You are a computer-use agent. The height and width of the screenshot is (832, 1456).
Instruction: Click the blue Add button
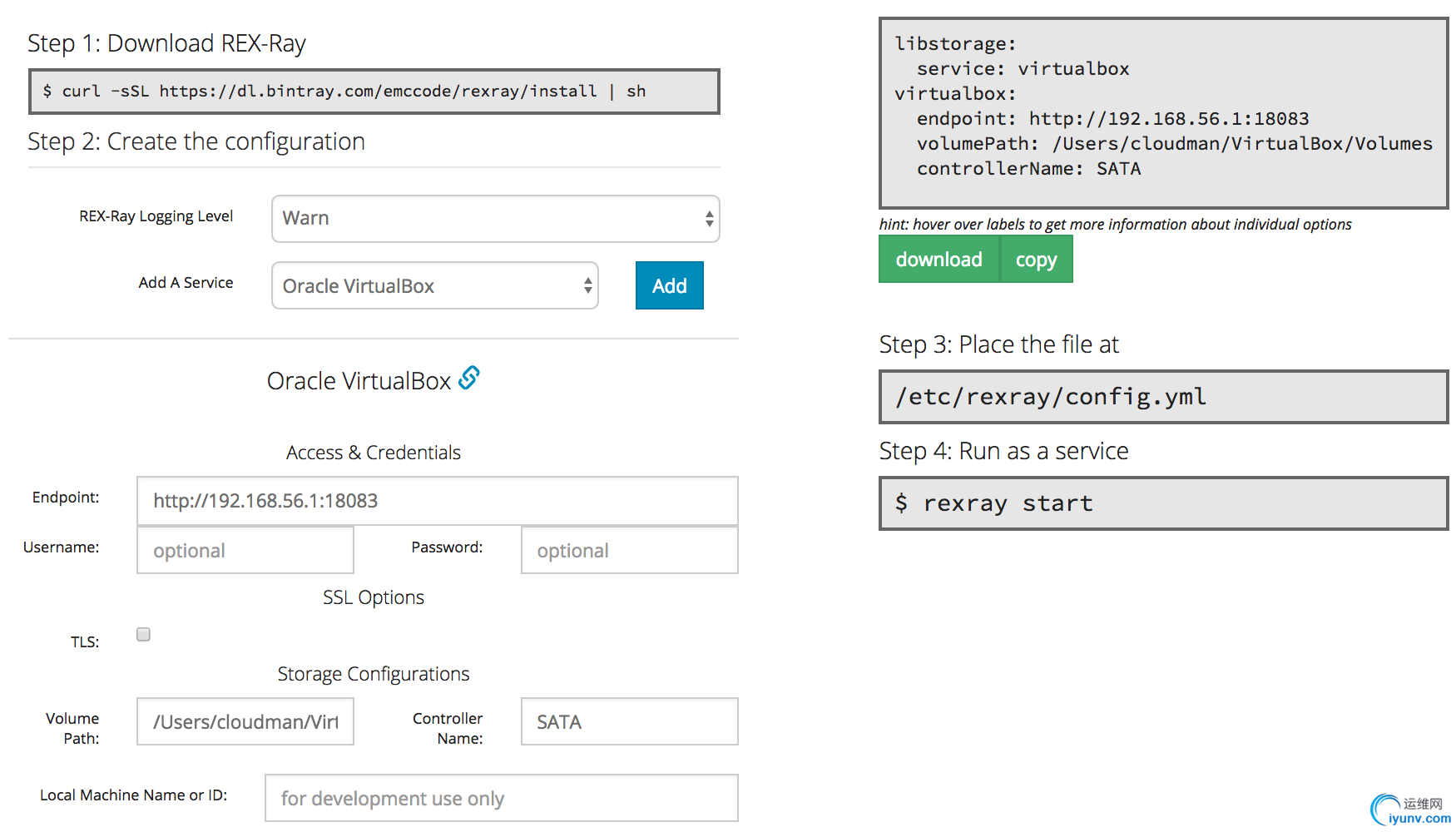pyautogui.click(x=669, y=285)
